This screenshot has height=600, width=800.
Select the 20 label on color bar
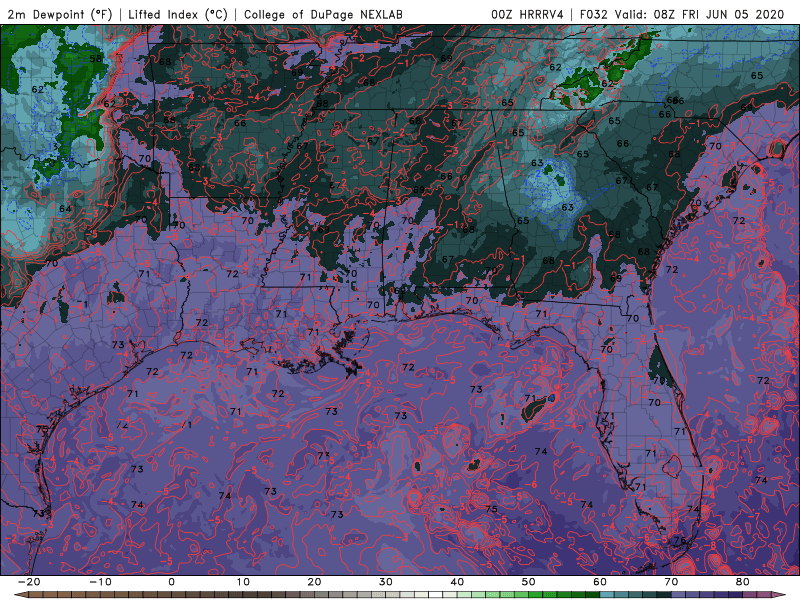pyautogui.click(x=314, y=582)
